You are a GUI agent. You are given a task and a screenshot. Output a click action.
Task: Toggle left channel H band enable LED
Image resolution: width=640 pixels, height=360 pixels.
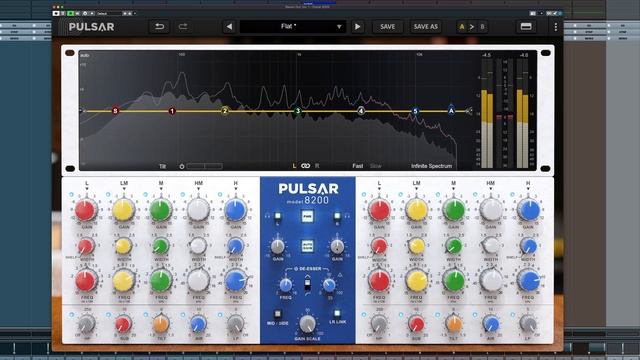tap(220, 195)
